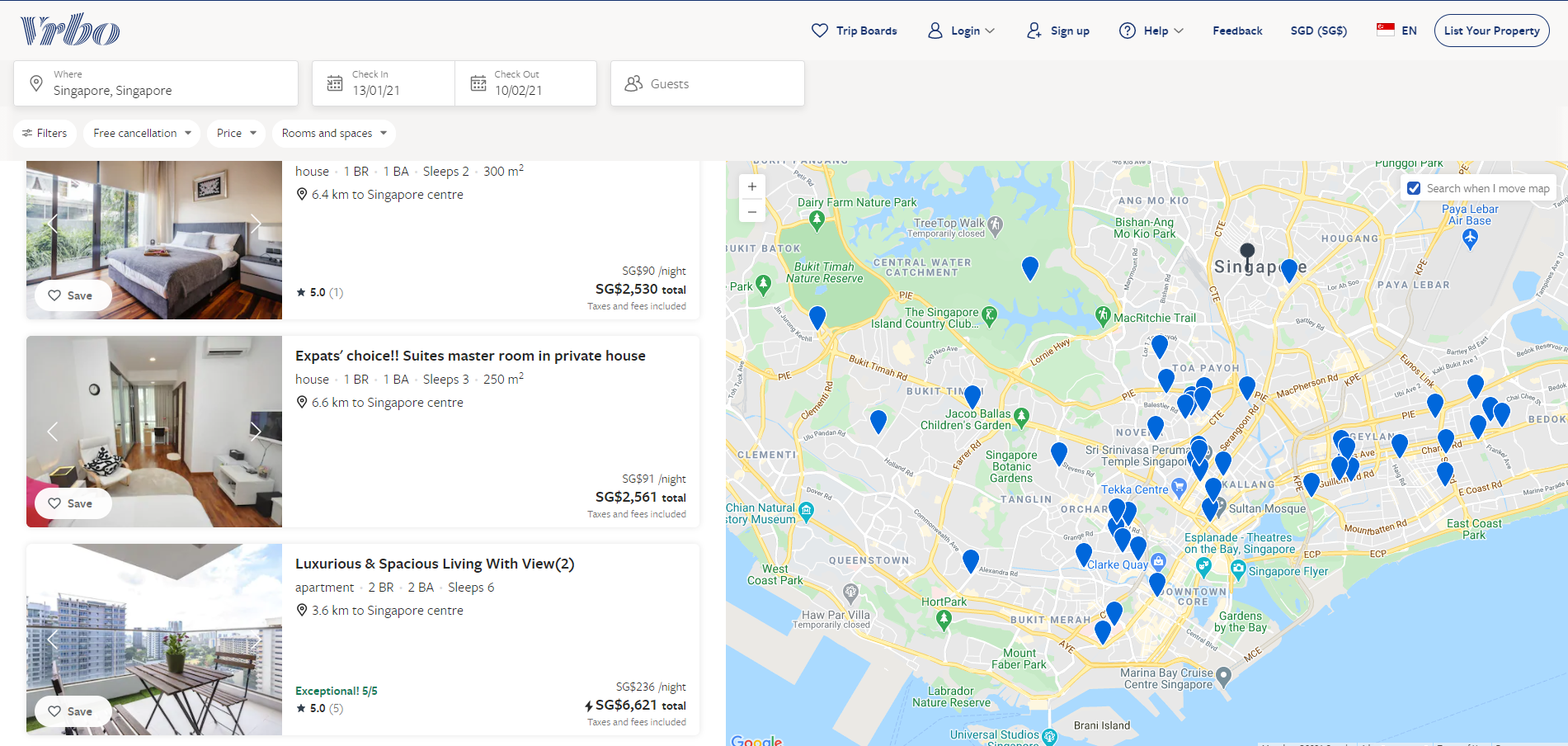The width and height of the screenshot is (1568, 746).
Task: Save the Expats' choice master room listing
Action: (x=70, y=503)
